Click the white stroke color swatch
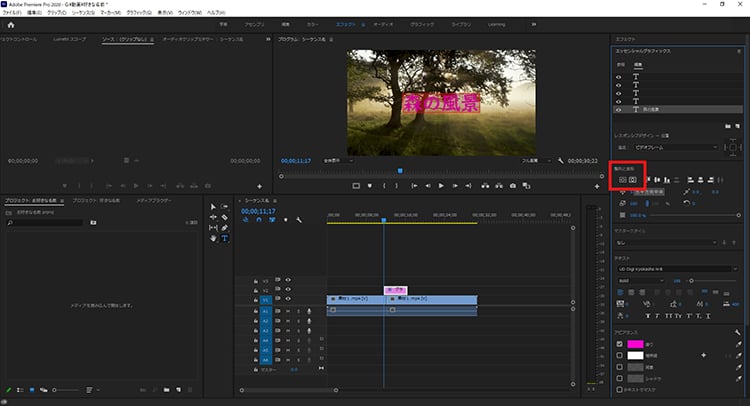 point(635,355)
